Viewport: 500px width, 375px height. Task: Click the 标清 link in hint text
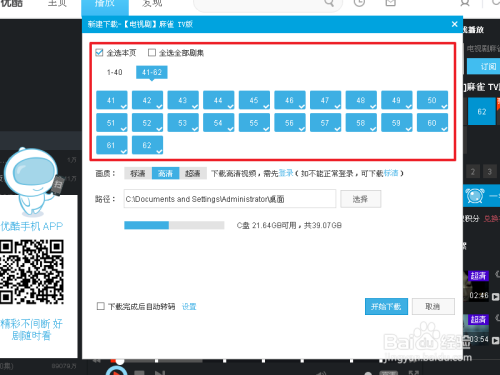(x=391, y=173)
